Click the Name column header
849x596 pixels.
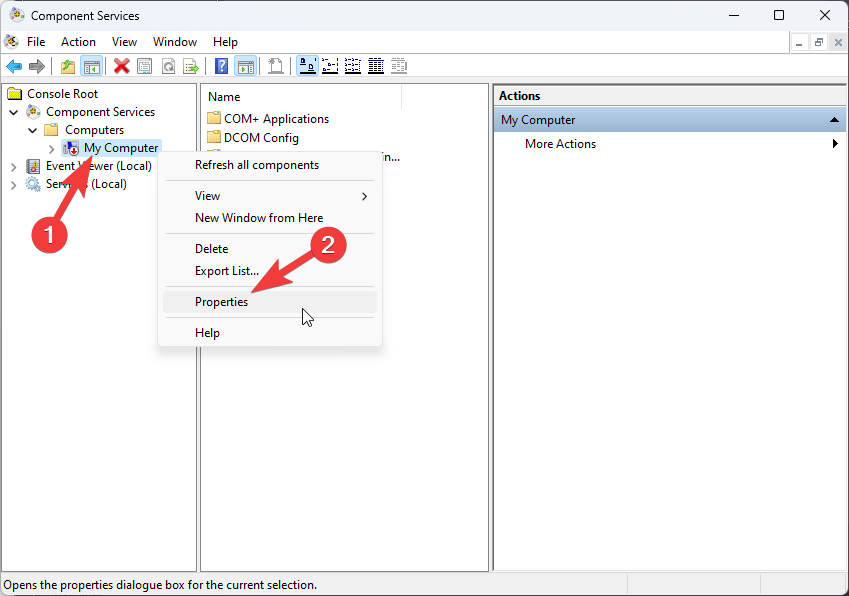click(x=224, y=97)
